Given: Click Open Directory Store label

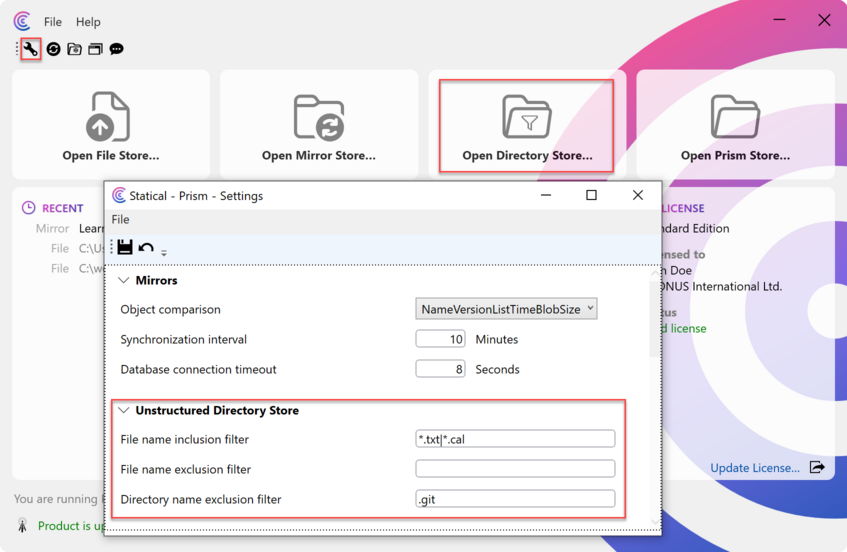Looking at the screenshot, I should [x=527, y=156].
